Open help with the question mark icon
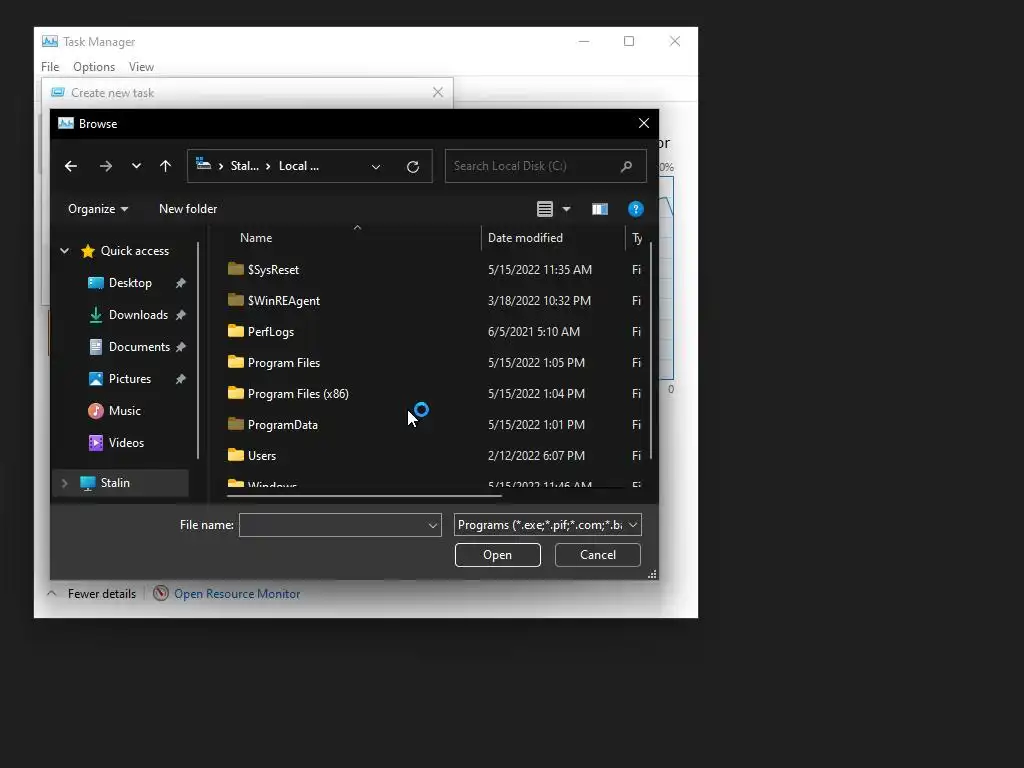 pyautogui.click(x=635, y=209)
